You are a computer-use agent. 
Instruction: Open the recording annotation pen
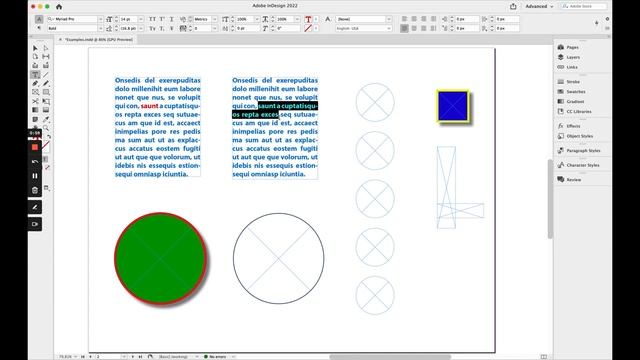tap(35, 207)
